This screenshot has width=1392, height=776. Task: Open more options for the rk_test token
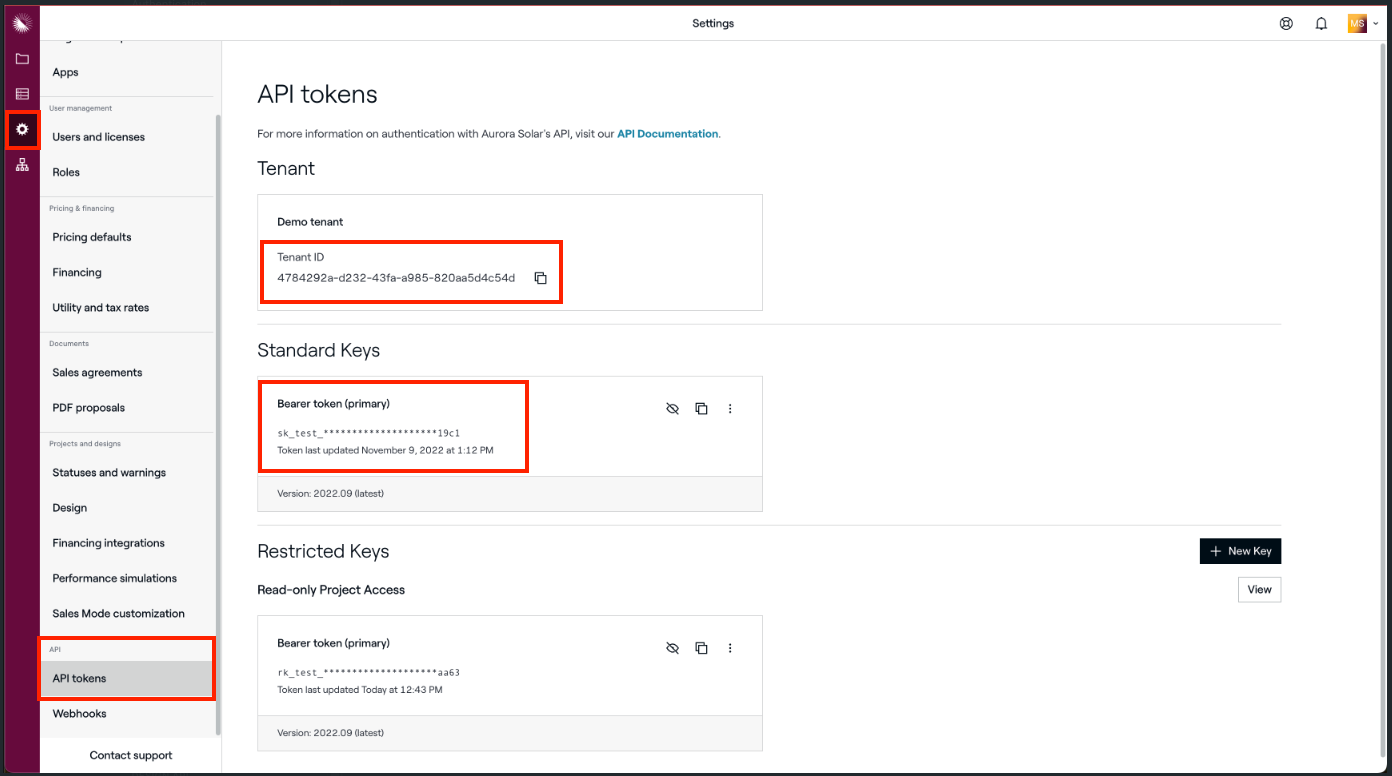[730, 648]
